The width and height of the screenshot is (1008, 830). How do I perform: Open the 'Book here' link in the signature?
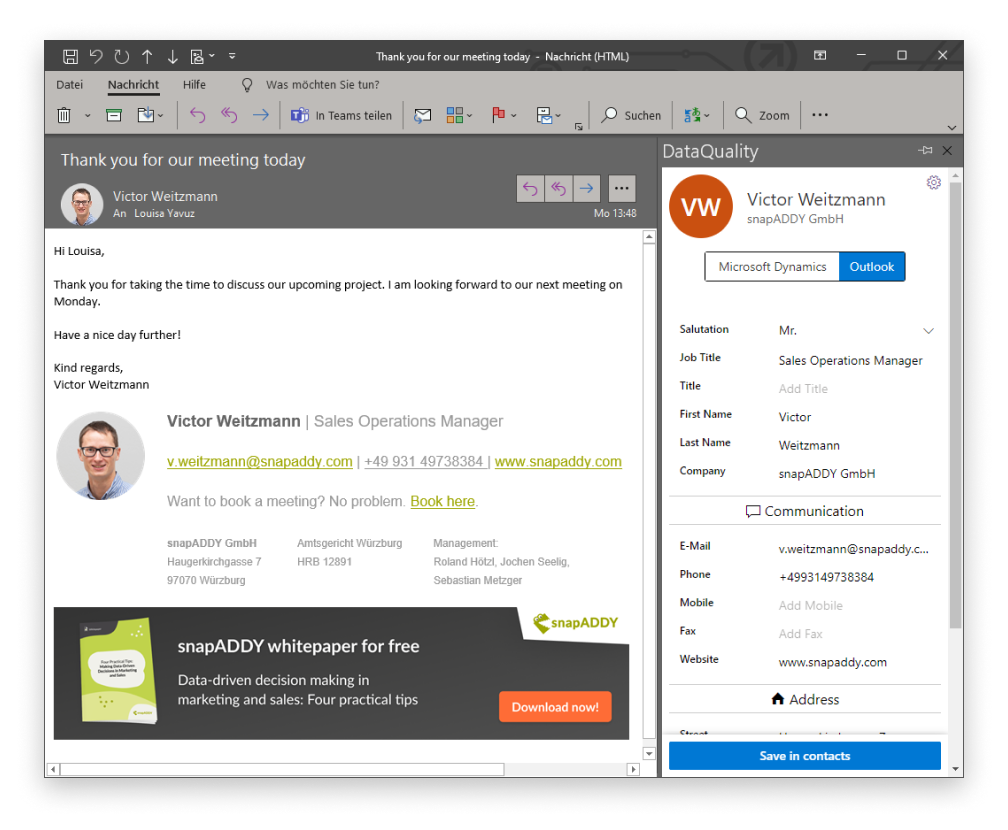[442, 501]
